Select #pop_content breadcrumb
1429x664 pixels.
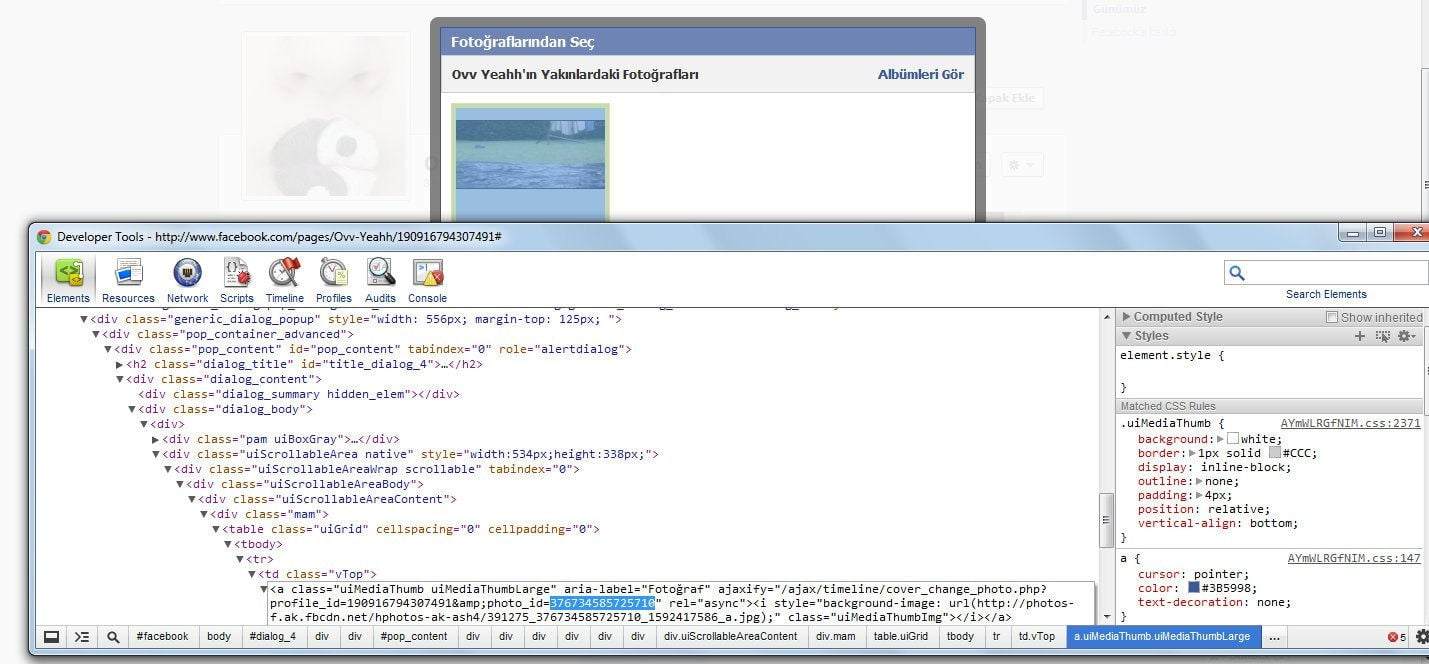[x=414, y=636]
